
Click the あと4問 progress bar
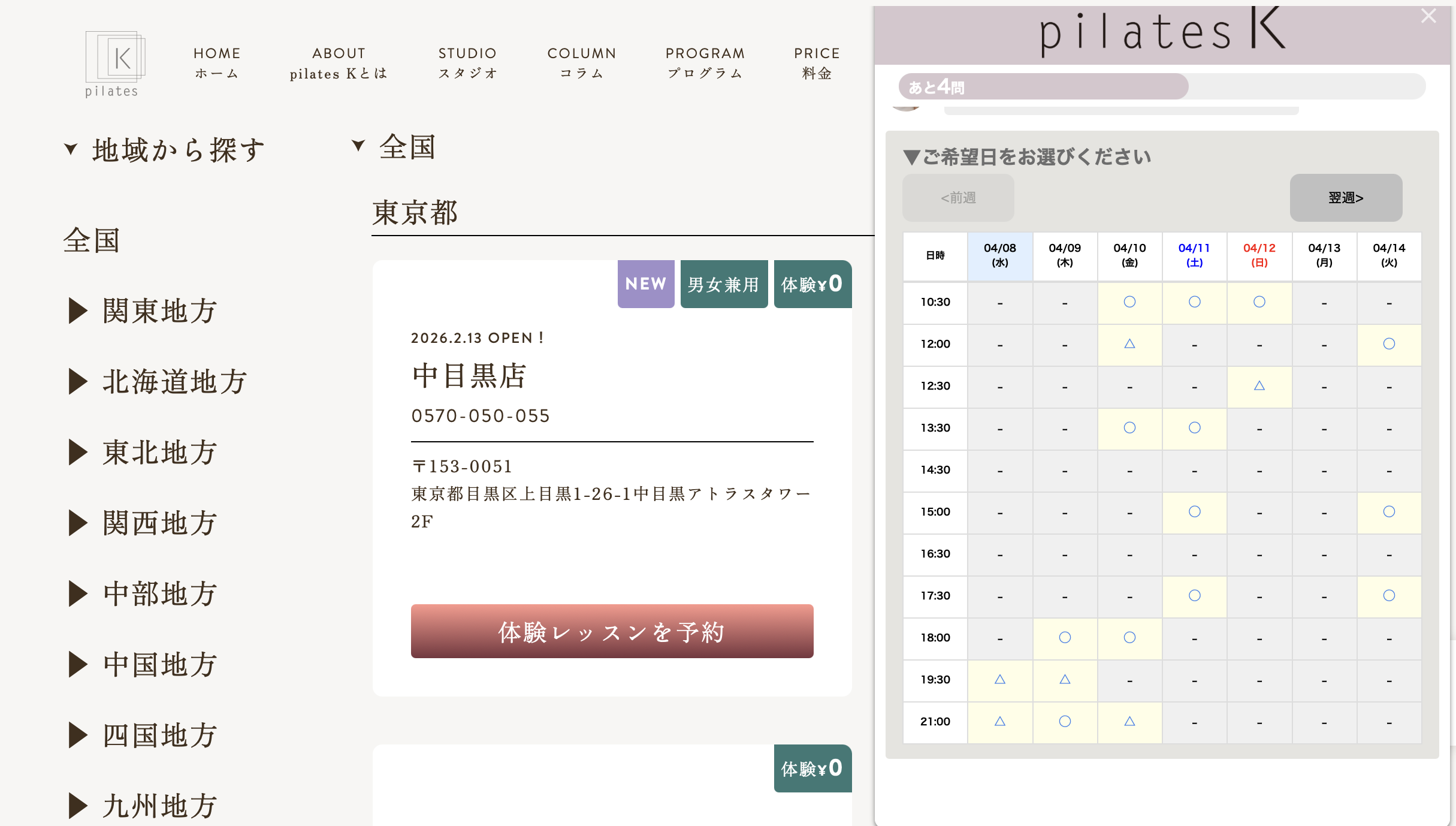point(1043,86)
